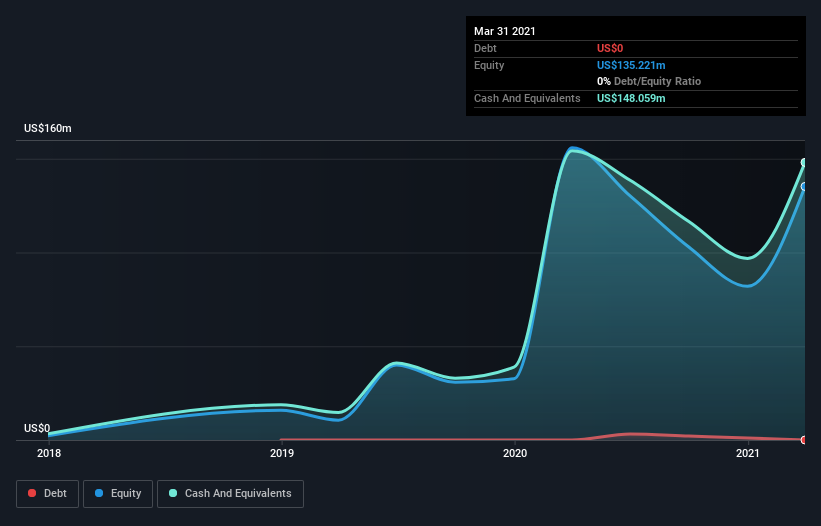The height and width of the screenshot is (526, 821).
Task: Select the 2020 x-axis label
Action: (x=515, y=453)
